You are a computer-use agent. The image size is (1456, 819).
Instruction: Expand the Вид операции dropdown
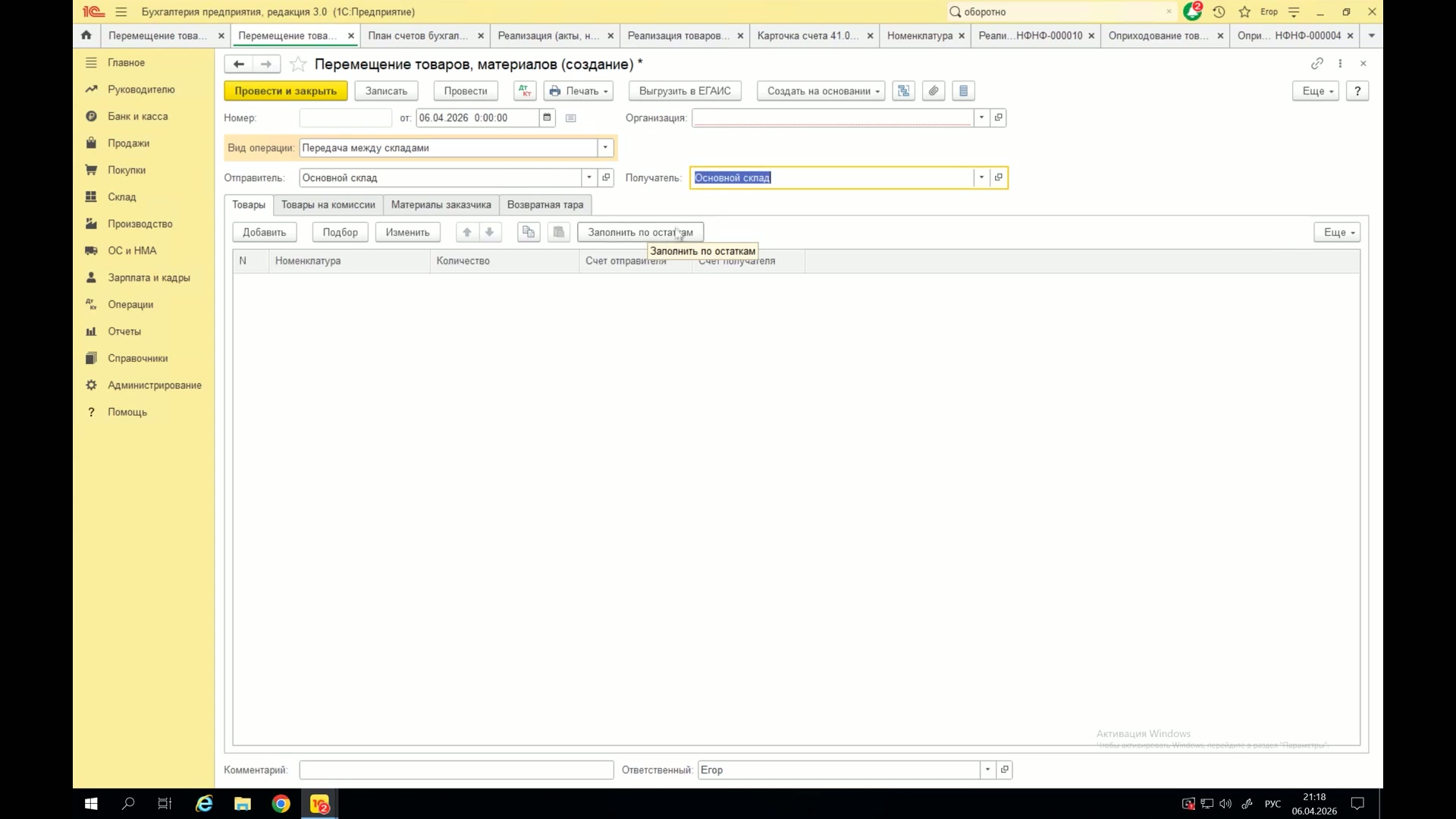click(605, 148)
